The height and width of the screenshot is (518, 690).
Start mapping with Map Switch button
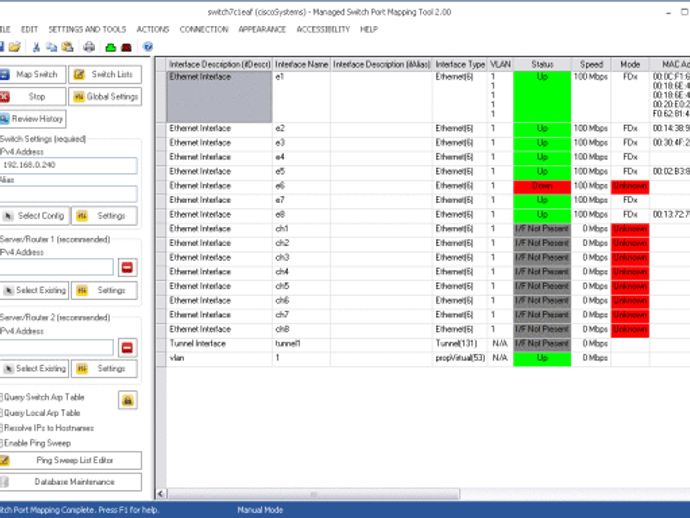[32, 74]
